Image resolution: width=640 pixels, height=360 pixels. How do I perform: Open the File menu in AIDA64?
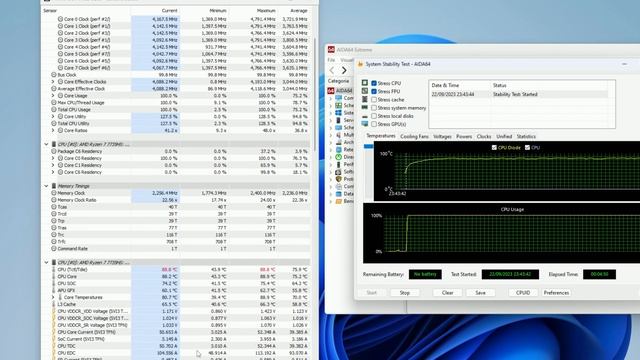331,60
